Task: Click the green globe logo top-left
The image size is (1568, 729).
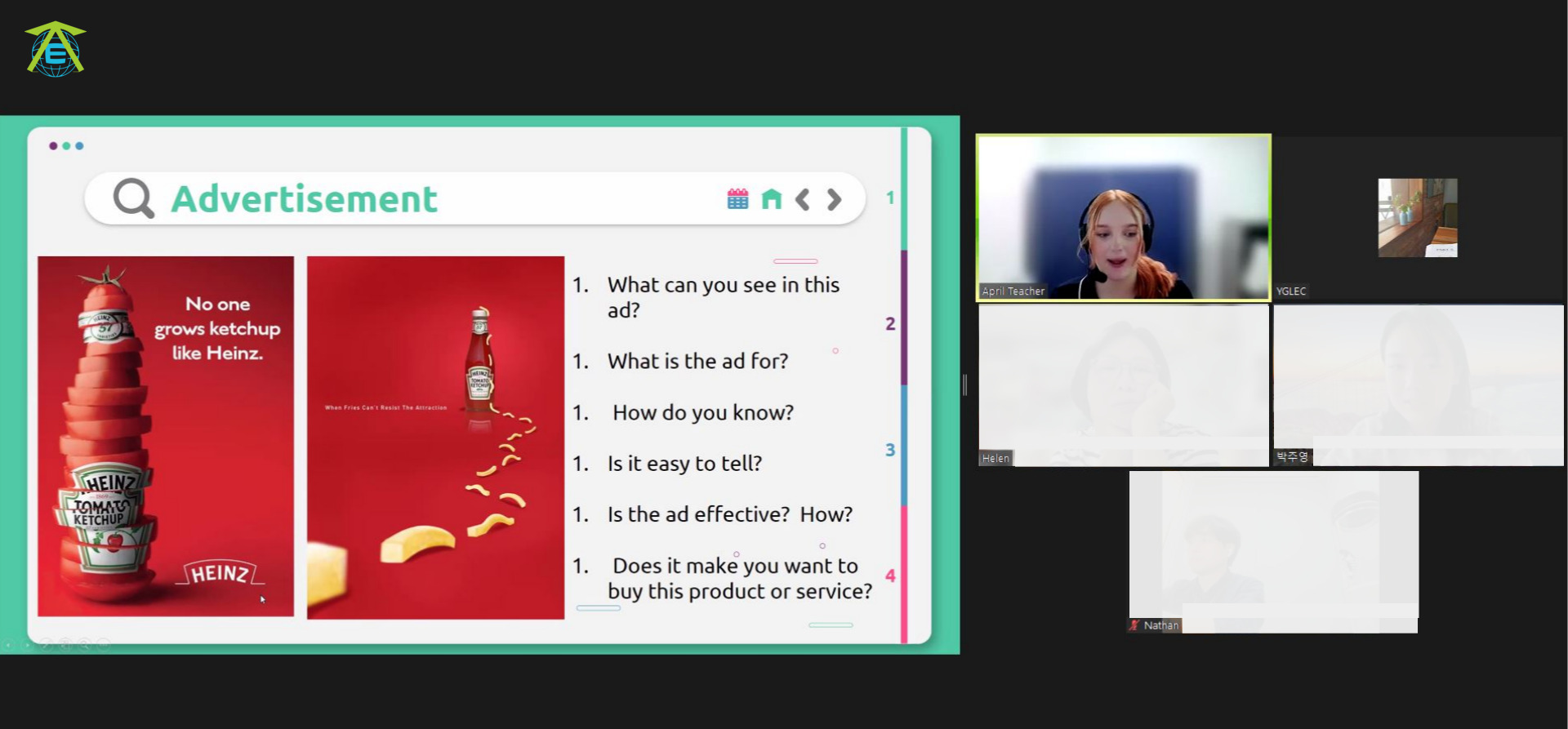Action: [56, 49]
